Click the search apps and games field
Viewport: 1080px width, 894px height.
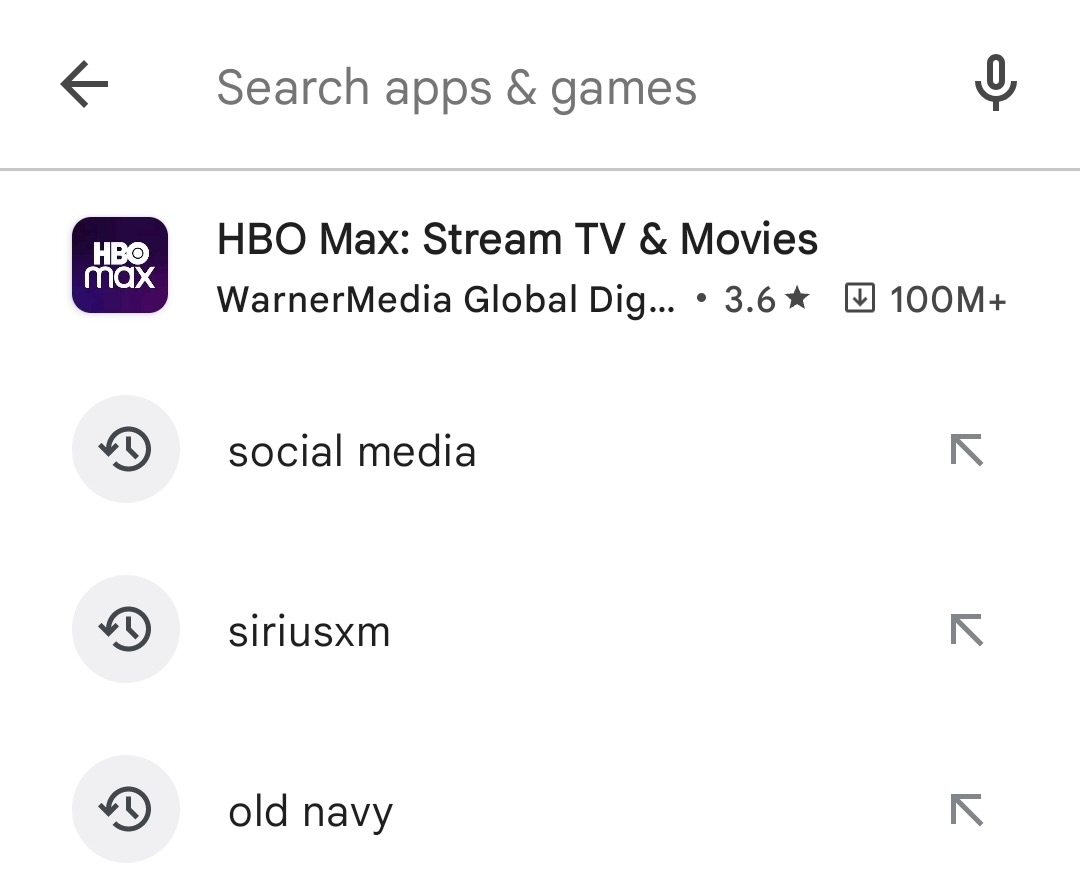click(x=460, y=86)
